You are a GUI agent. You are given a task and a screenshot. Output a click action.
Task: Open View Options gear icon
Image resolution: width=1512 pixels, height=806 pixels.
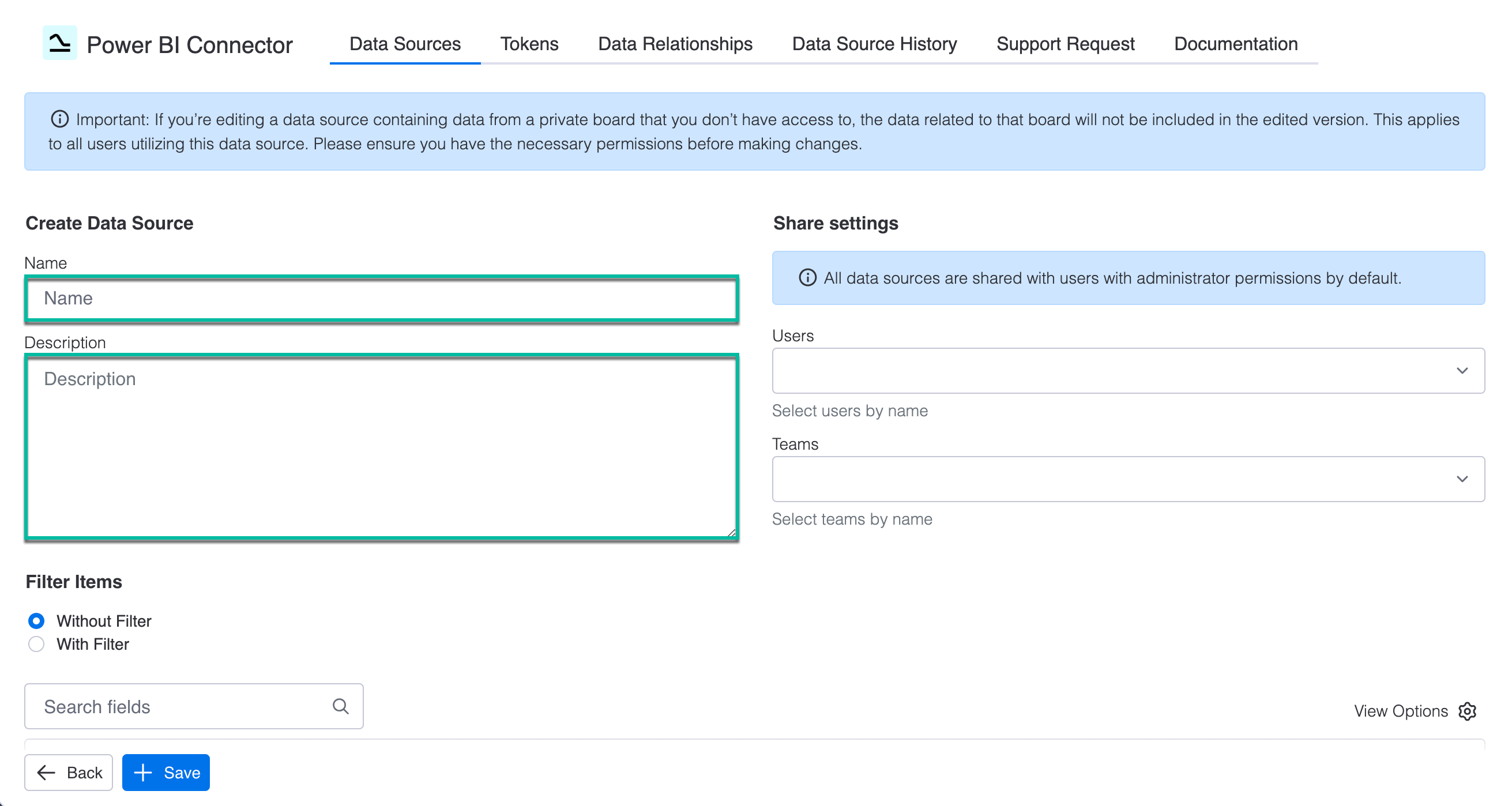[x=1467, y=711]
